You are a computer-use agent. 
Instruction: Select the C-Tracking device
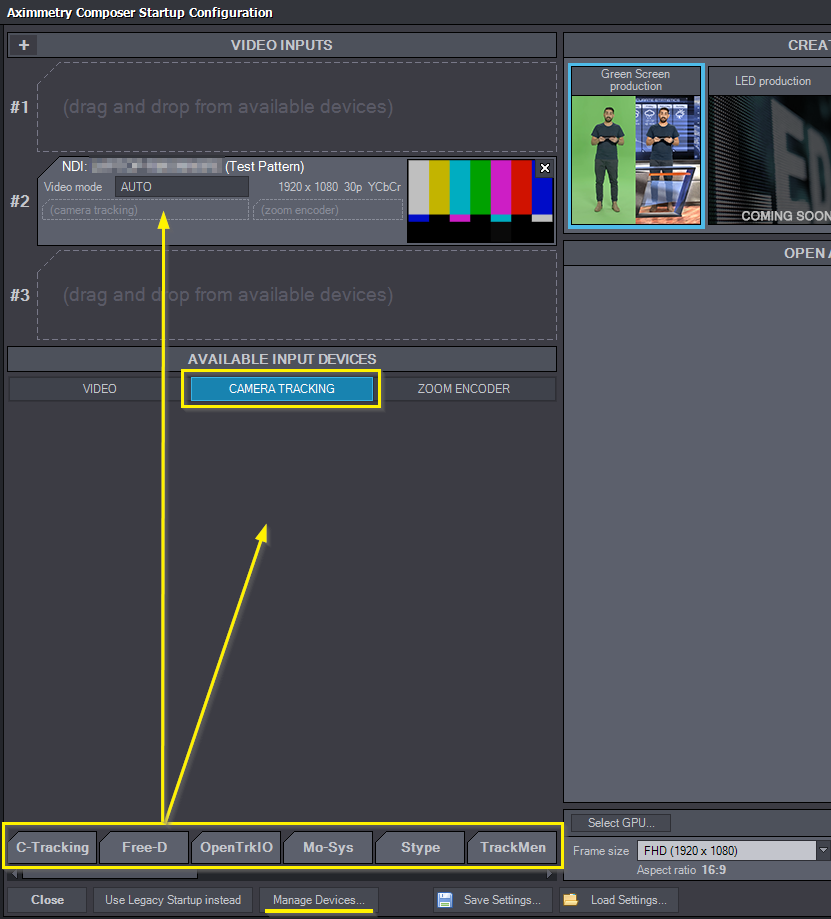(x=52, y=848)
